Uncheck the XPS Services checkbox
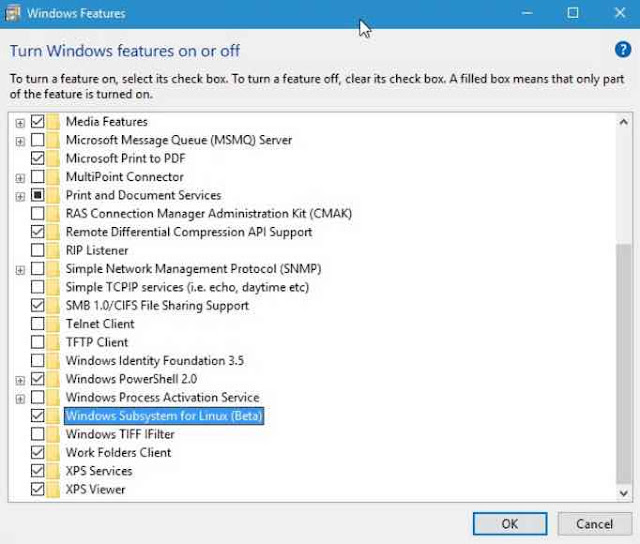This screenshot has width=640, height=544. point(38,471)
